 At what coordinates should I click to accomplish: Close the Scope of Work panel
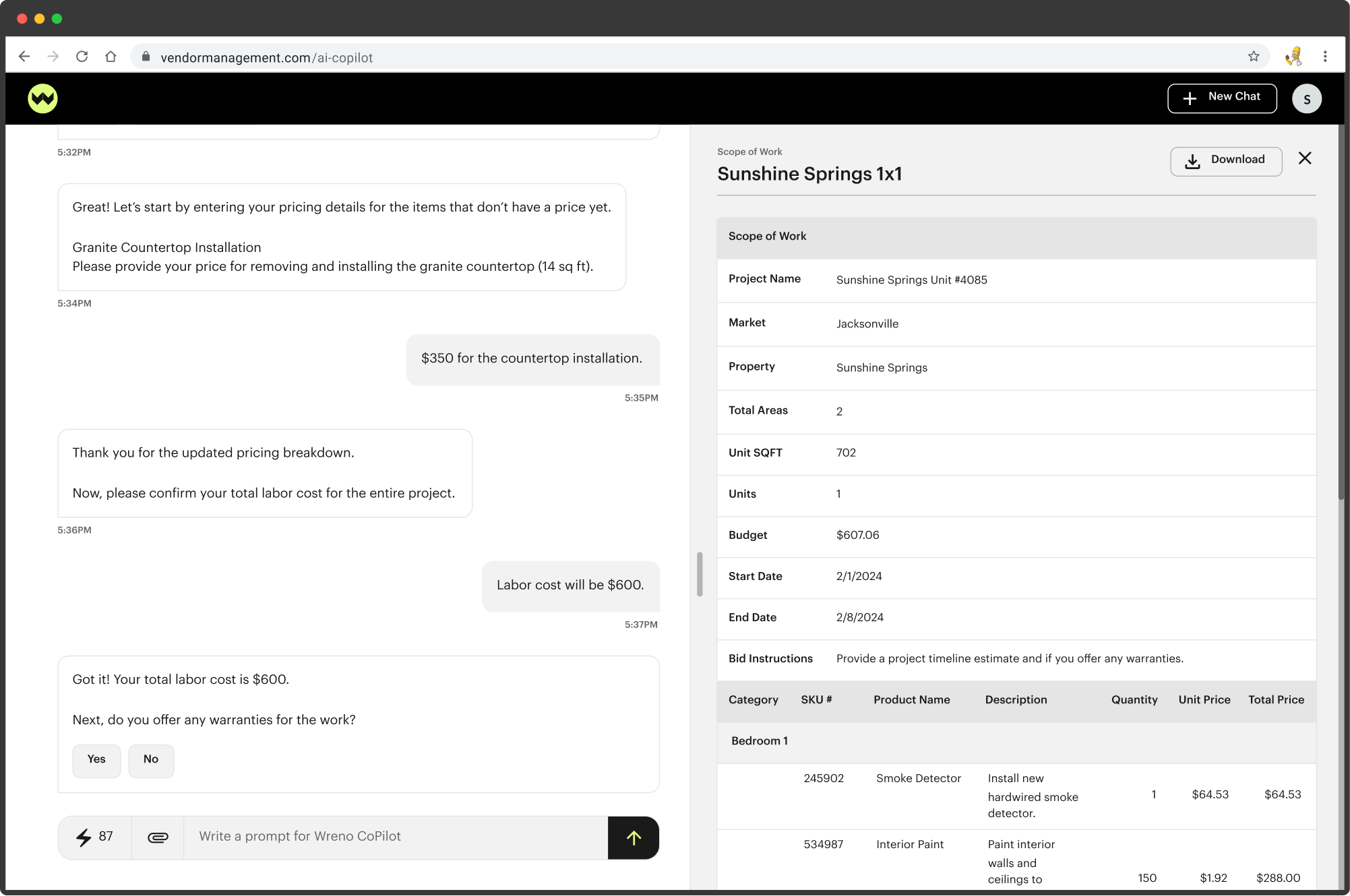coord(1305,158)
